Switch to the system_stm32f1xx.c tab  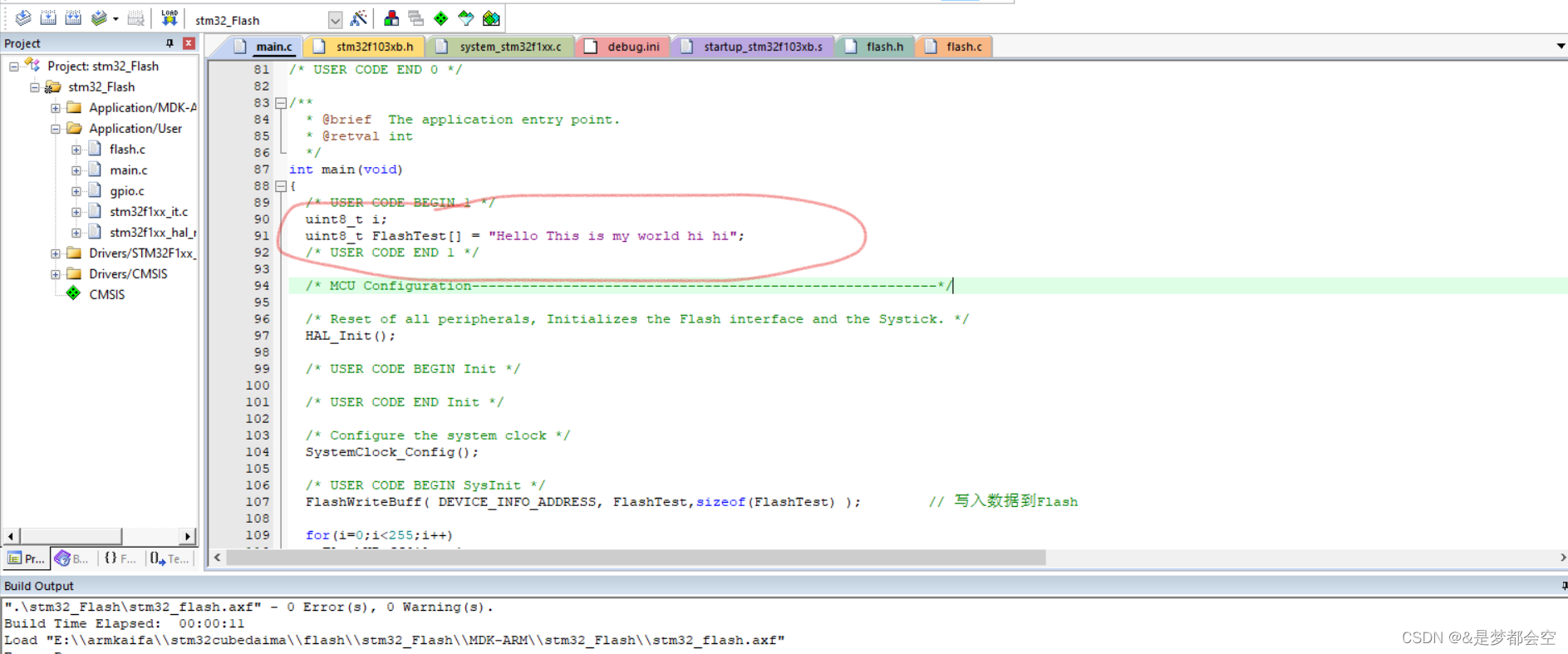499,47
